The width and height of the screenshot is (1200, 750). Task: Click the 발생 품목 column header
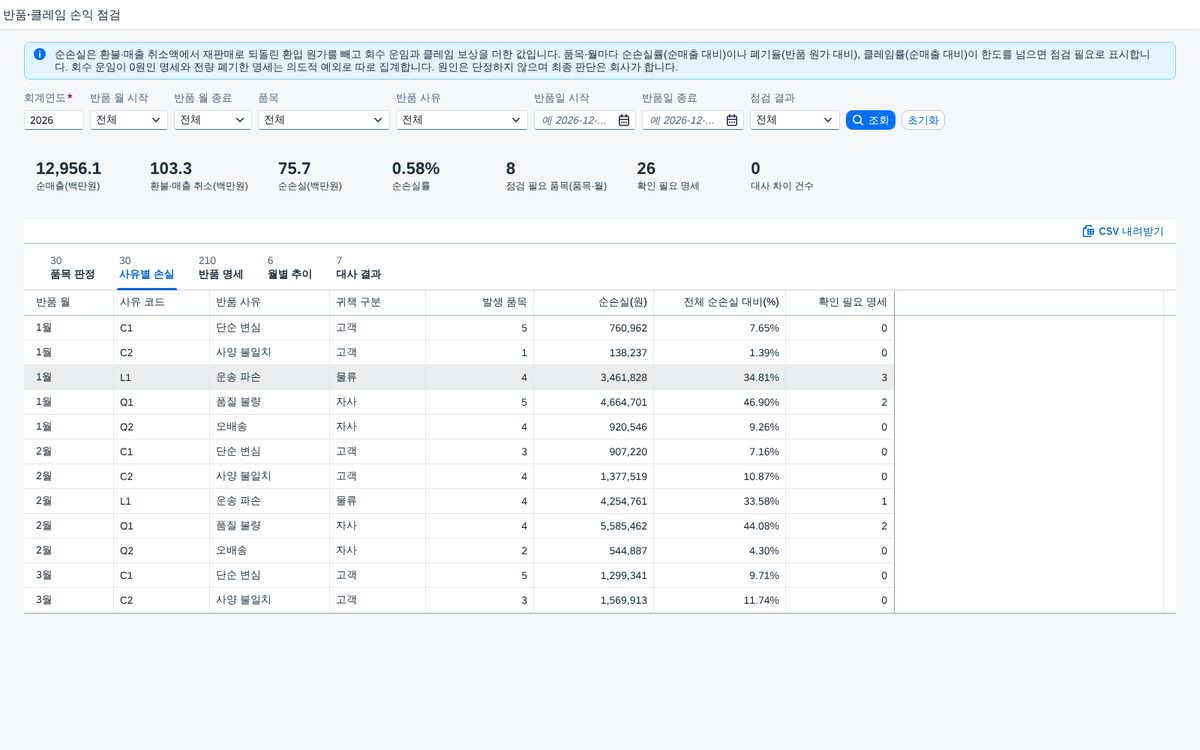click(479, 302)
